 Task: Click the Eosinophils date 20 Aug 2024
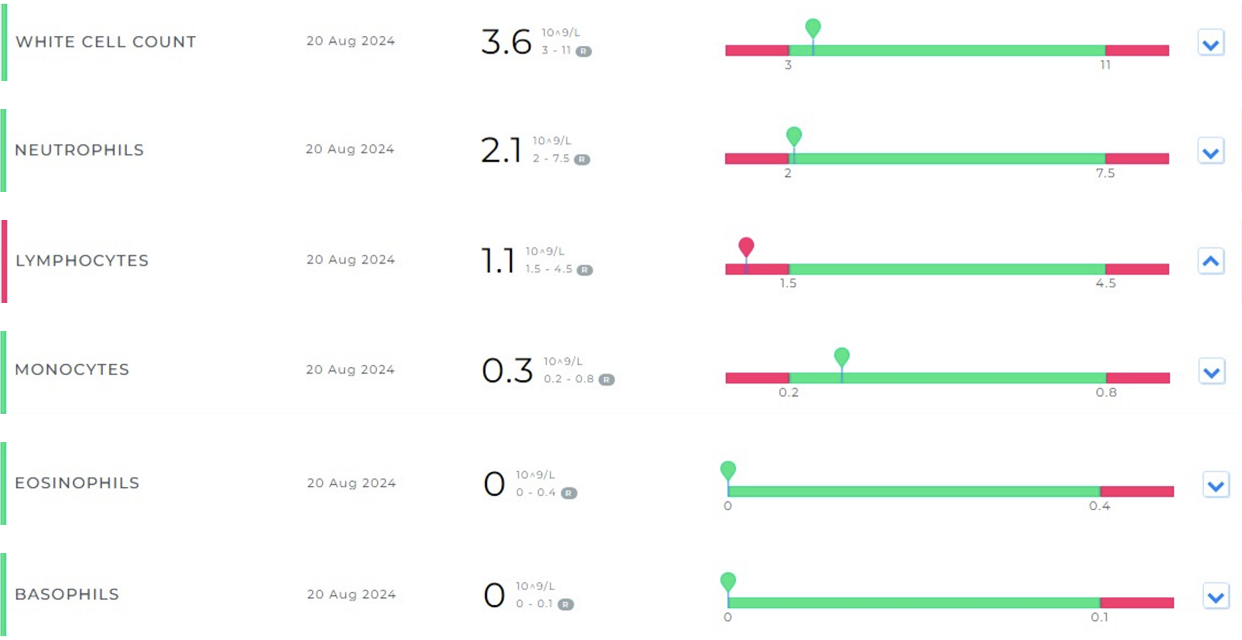(x=351, y=483)
